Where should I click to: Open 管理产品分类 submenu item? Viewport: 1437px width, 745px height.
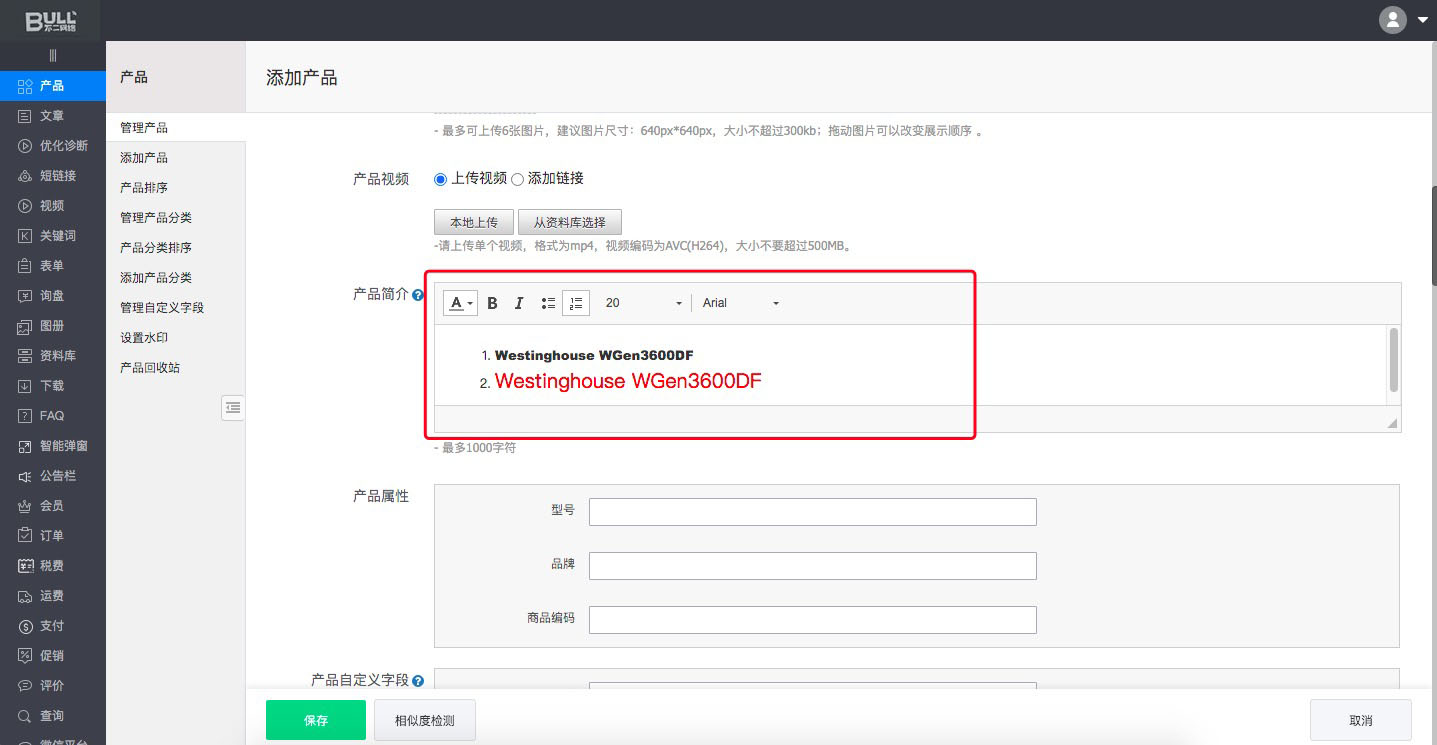(x=156, y=218)
